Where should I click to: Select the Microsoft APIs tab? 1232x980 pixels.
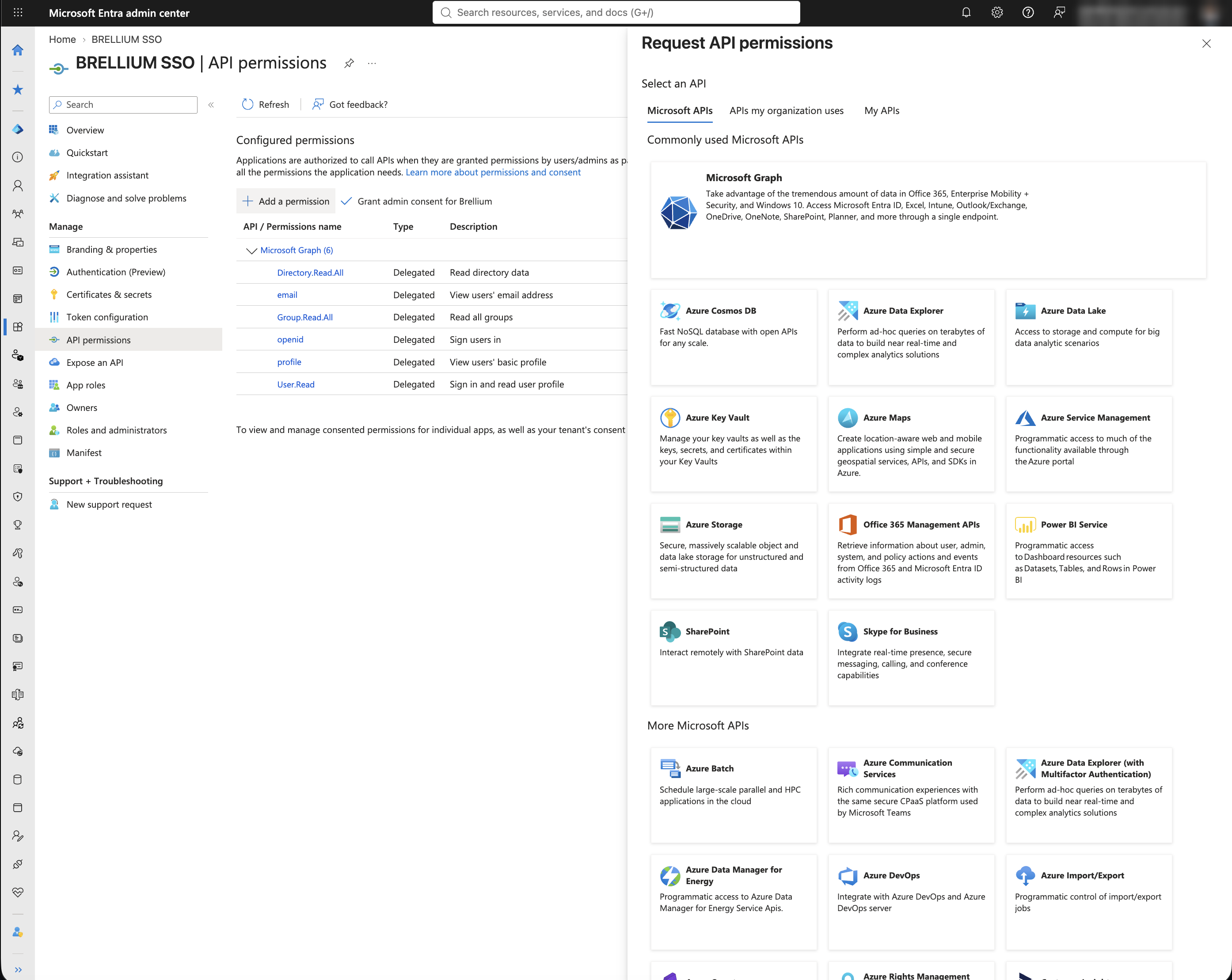pyautogui.click(x=680, y=111)
